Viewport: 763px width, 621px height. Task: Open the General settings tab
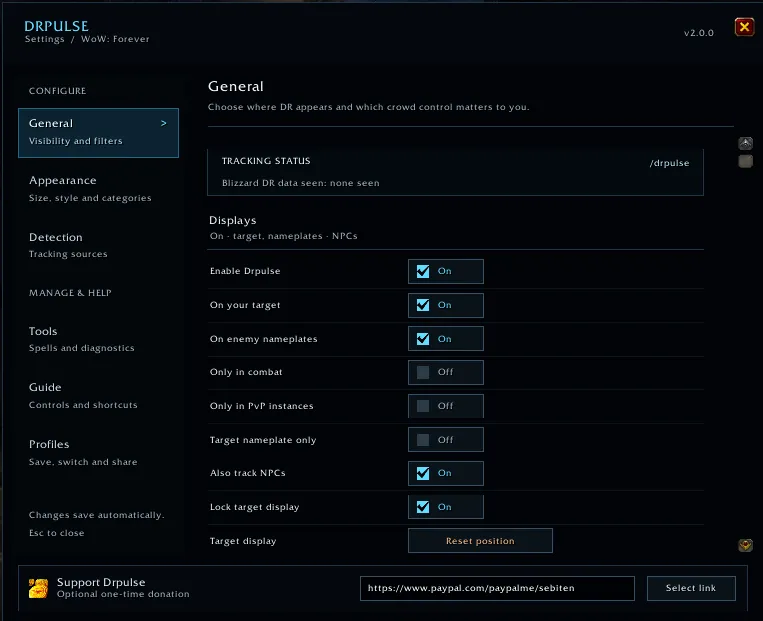tap(98, 133)
